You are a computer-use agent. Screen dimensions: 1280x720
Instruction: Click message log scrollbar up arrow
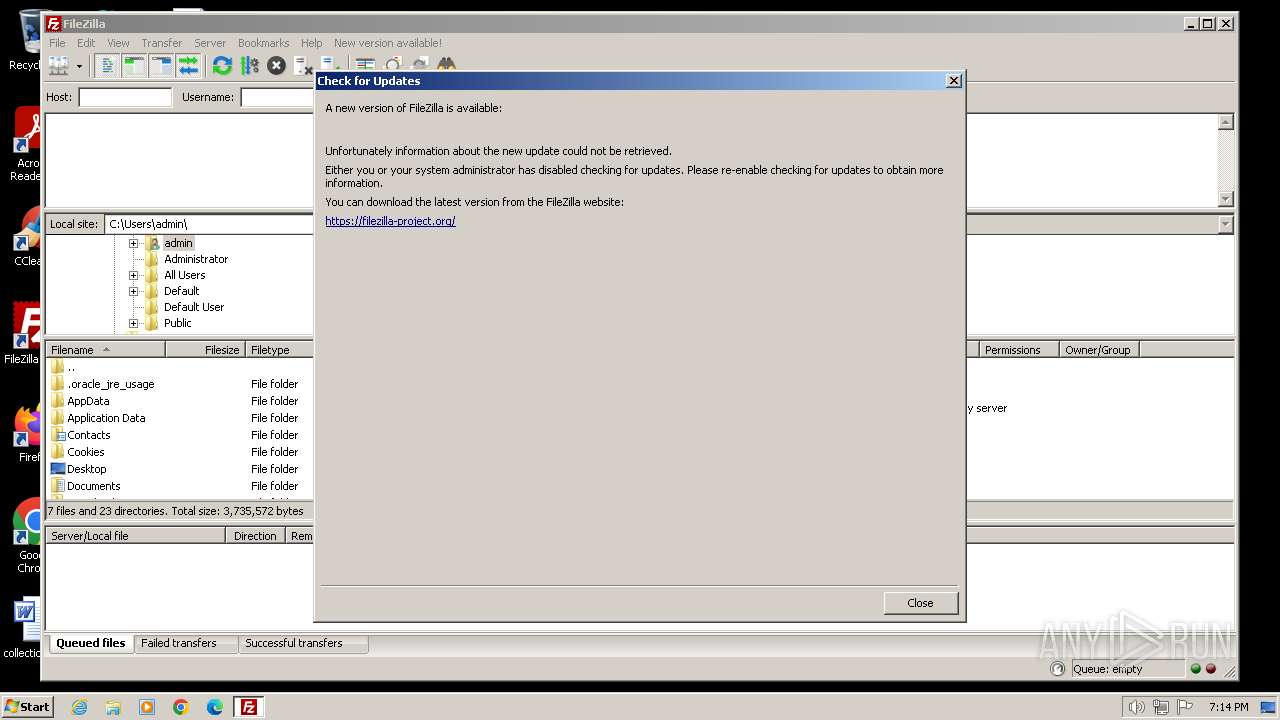point(1226,122)
